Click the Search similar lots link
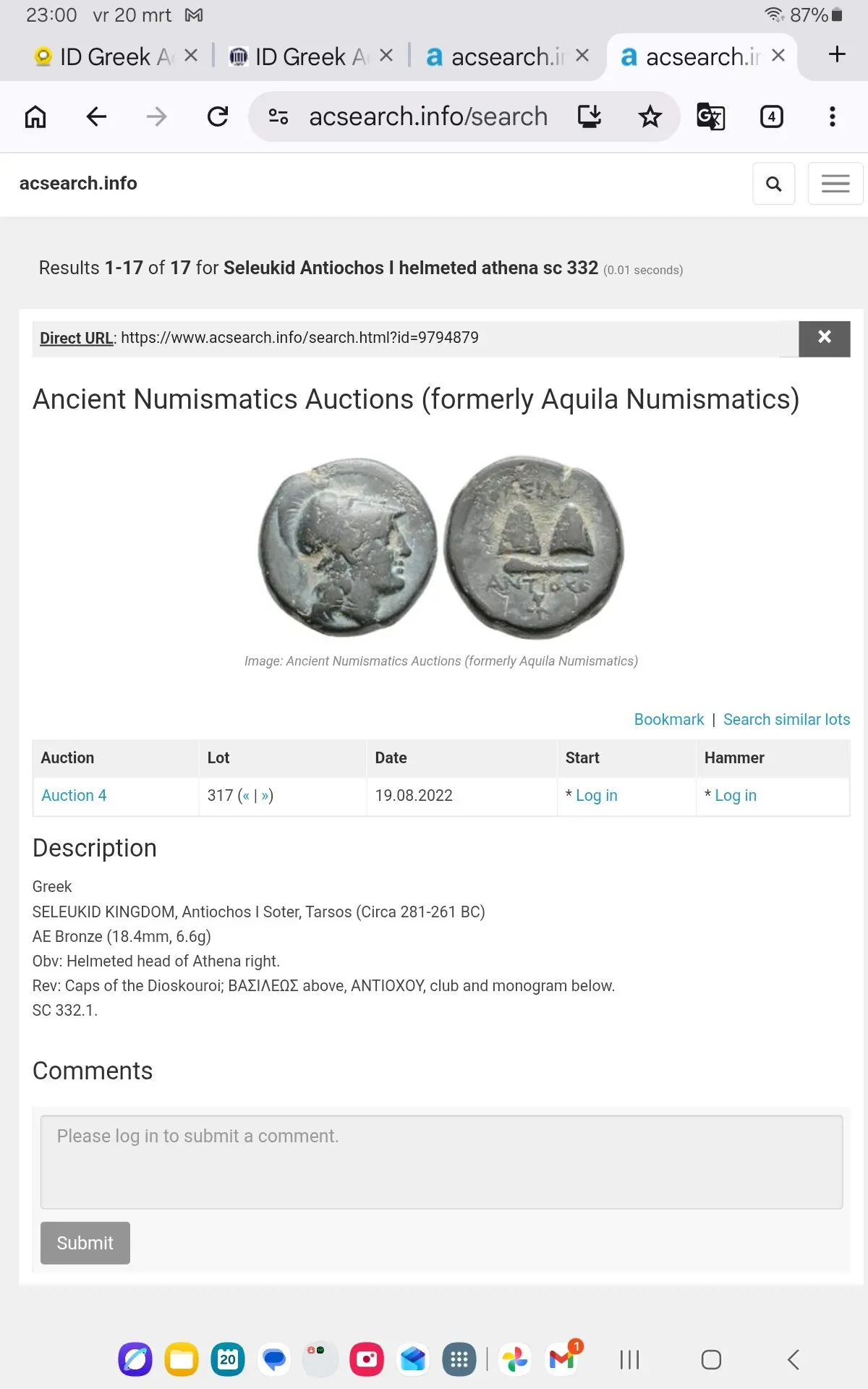868x1389 pixels. pos(786,719)
